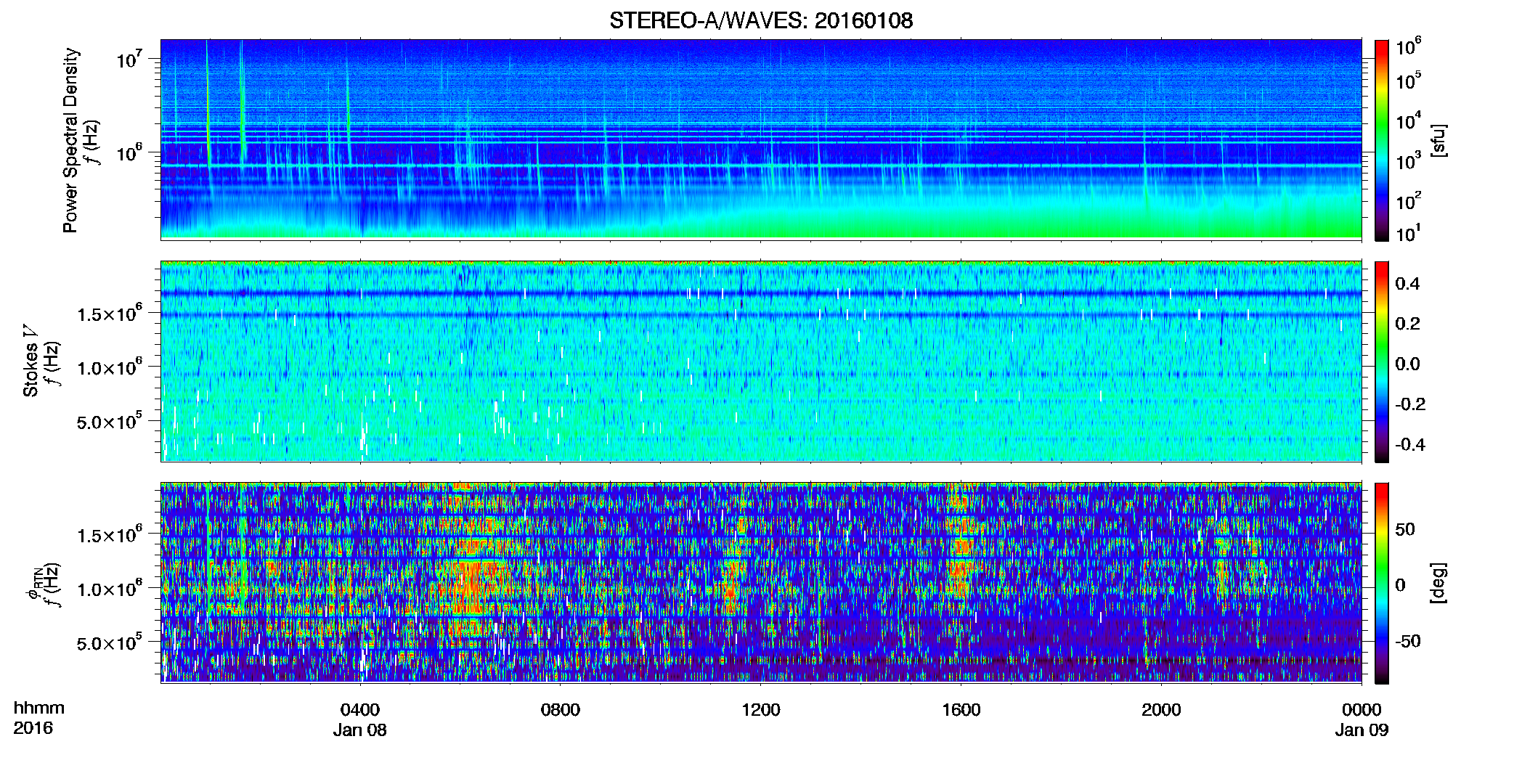The image size is (1522, 784).
Task: Click inside the φ RTN direction panel
Action: pyautogui.click(x=761, y=582)
